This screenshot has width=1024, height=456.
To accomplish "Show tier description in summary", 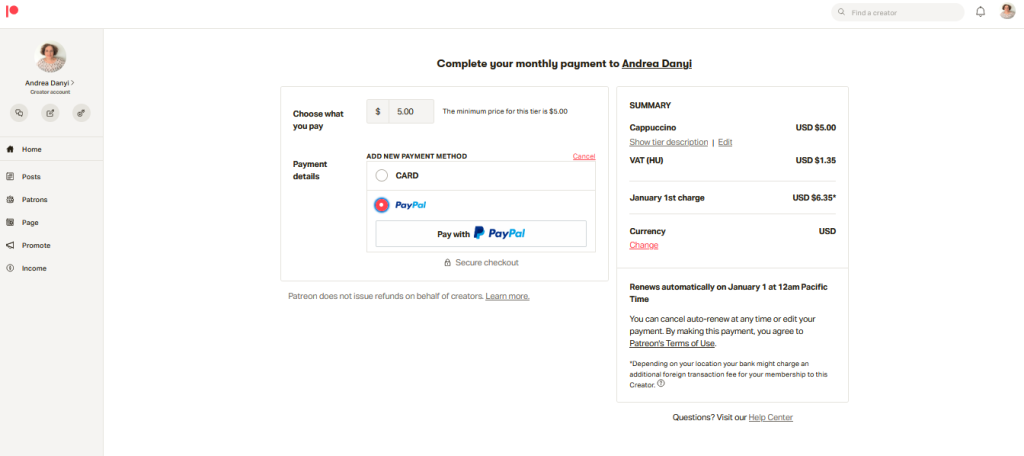I will (668, 142).
